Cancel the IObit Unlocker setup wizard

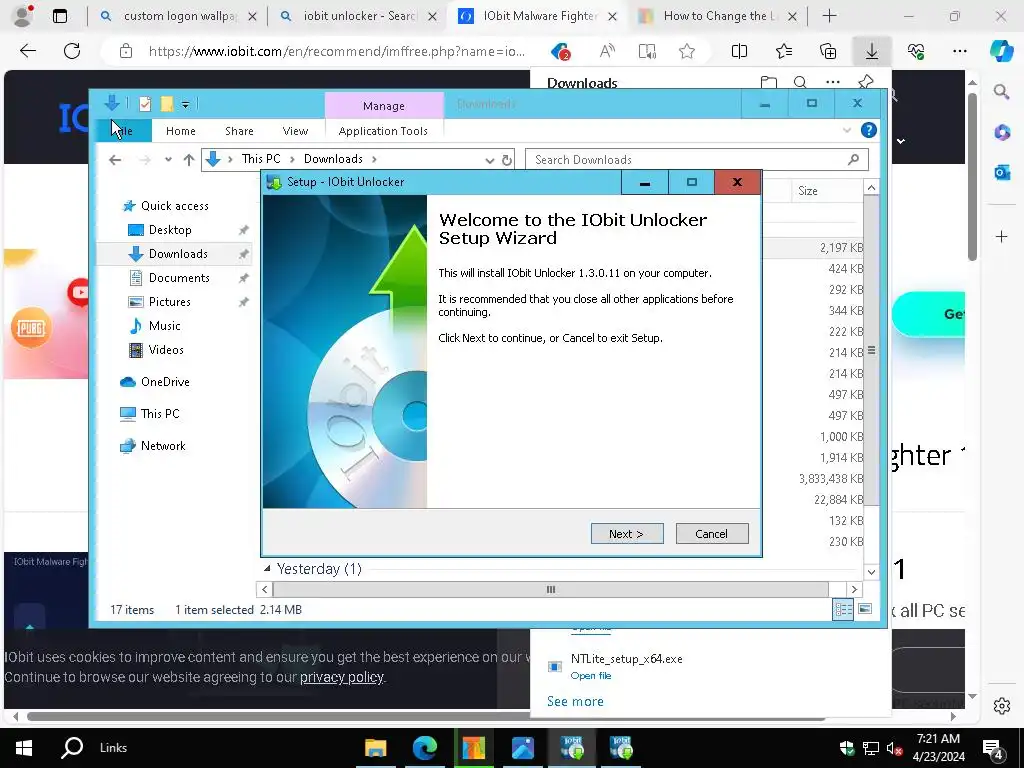(x=711, y=534)
